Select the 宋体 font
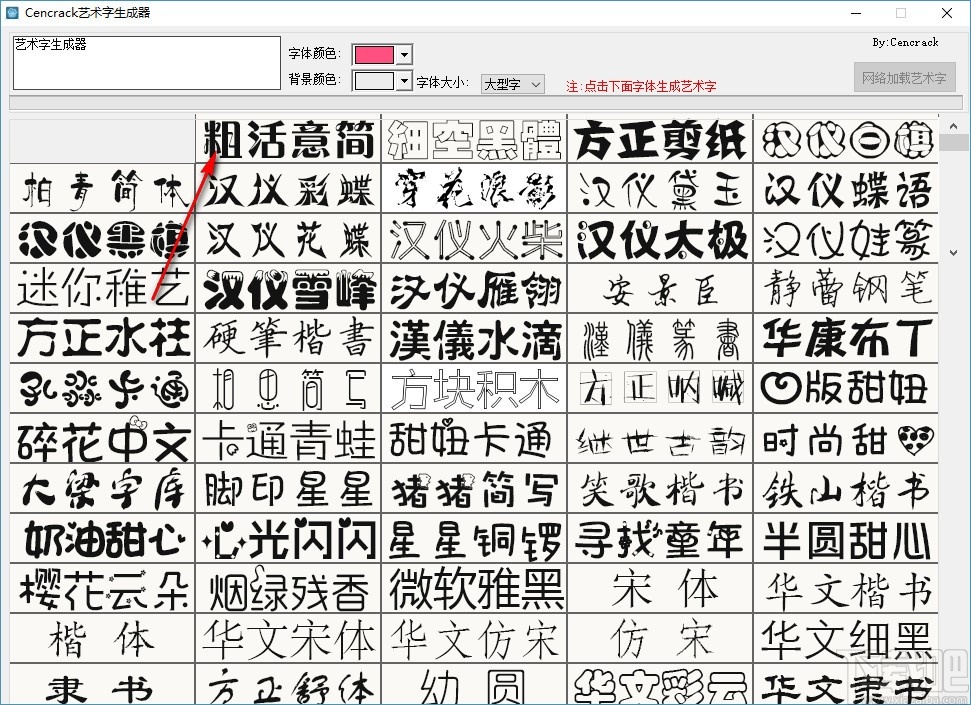This screenshot has width=971, height=705. tap(660, 590)
